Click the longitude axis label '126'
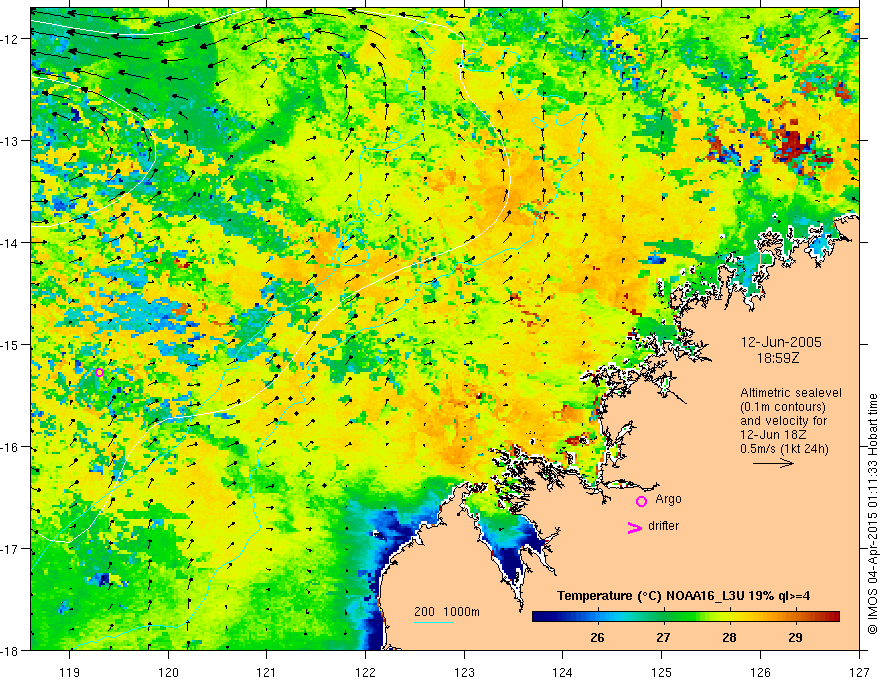 tap(760, 672)
